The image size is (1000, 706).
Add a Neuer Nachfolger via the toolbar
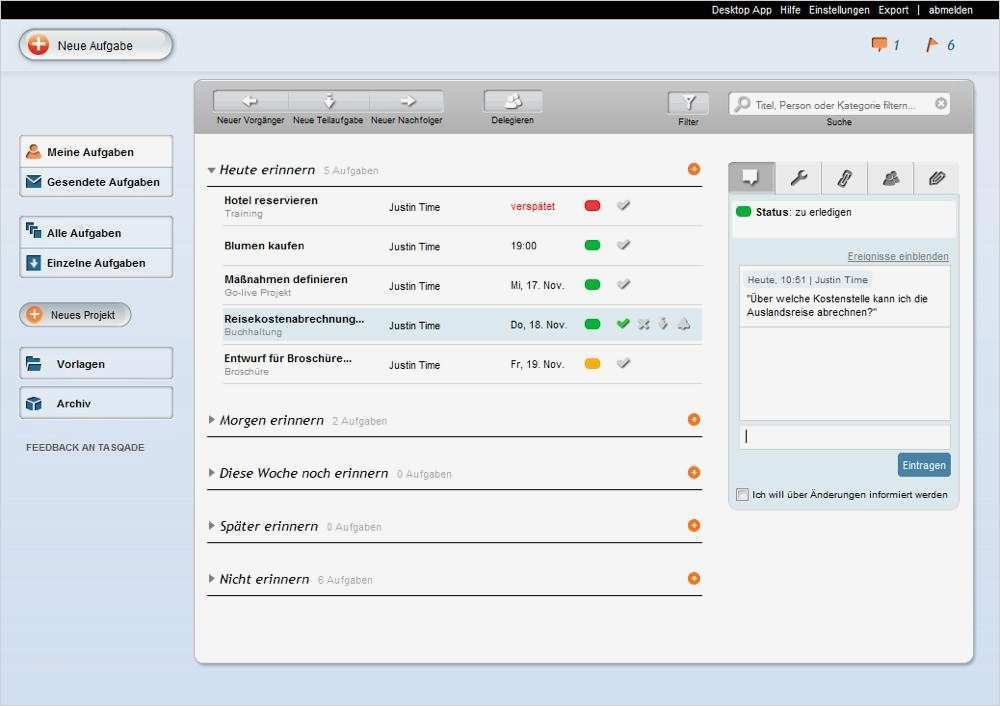(x=407, y=101)
